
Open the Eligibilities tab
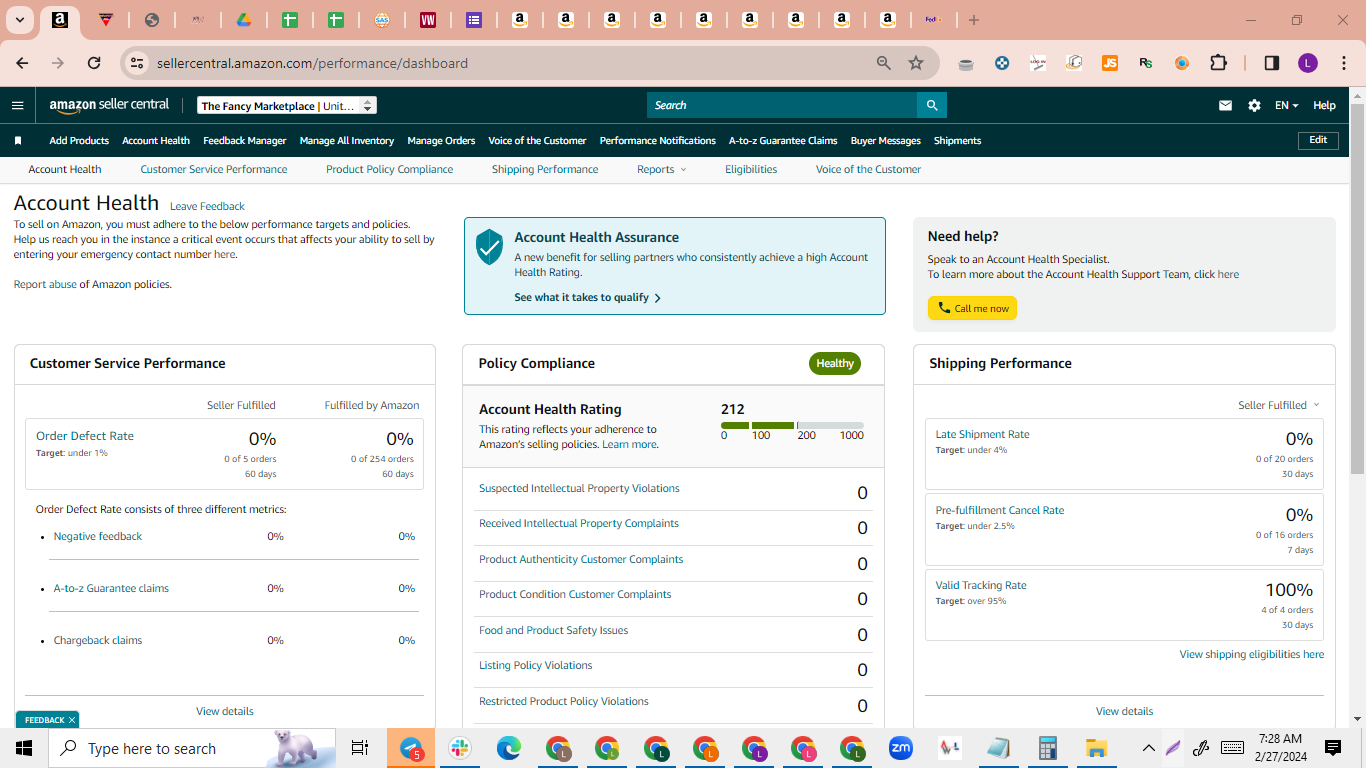coord(751,170)
